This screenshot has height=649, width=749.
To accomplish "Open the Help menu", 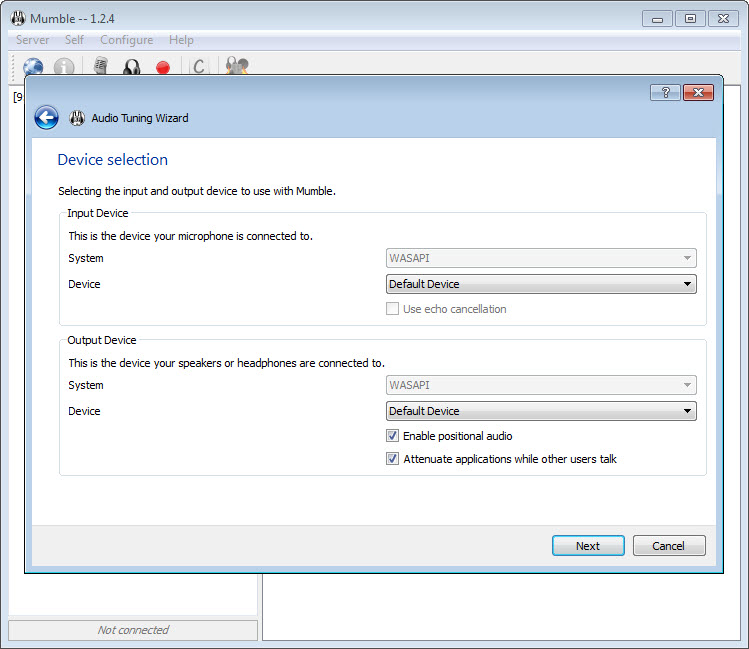I will click(x=181, y=40).
